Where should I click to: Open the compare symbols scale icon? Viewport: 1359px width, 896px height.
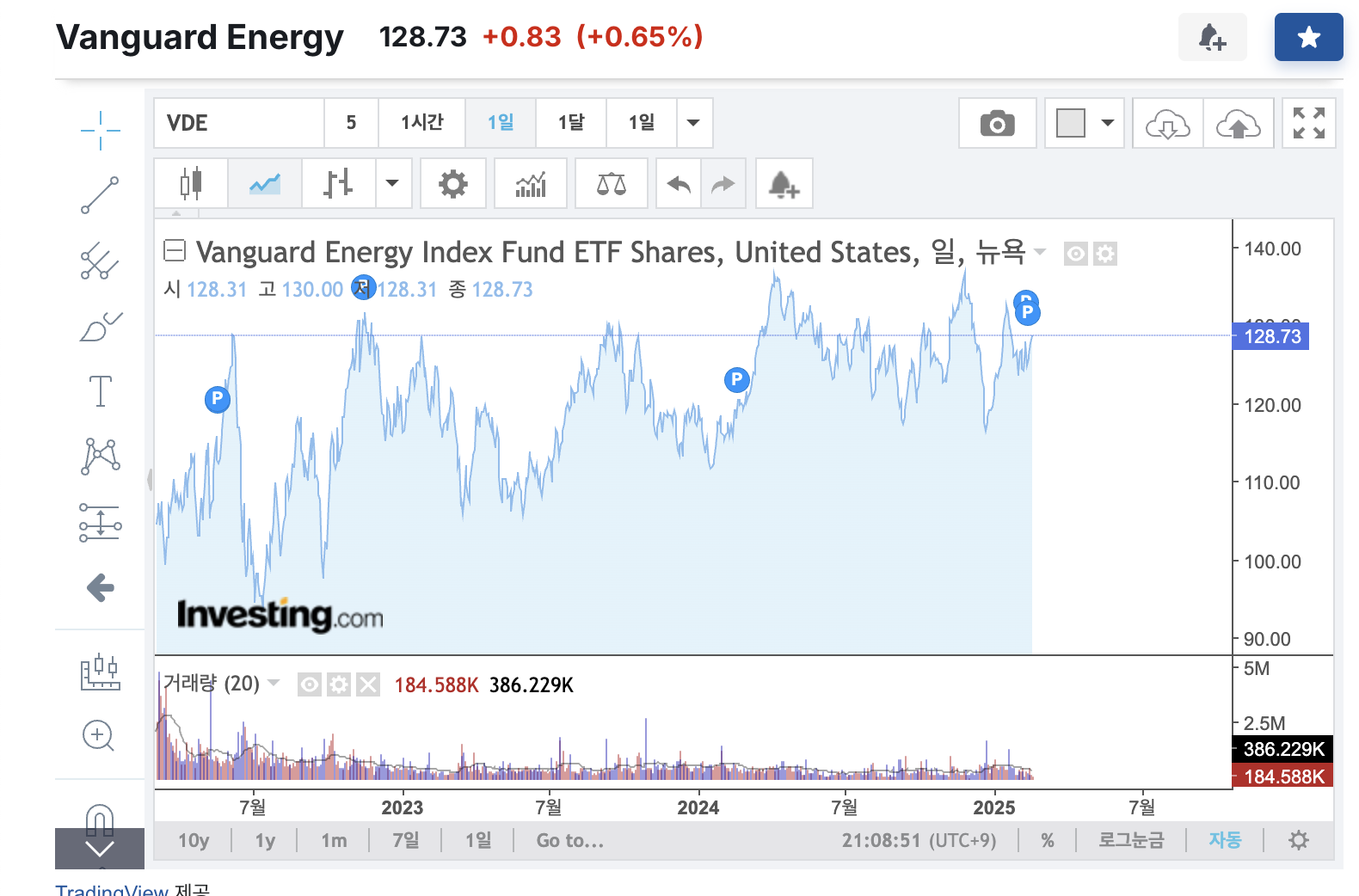[x=612, y=183]
